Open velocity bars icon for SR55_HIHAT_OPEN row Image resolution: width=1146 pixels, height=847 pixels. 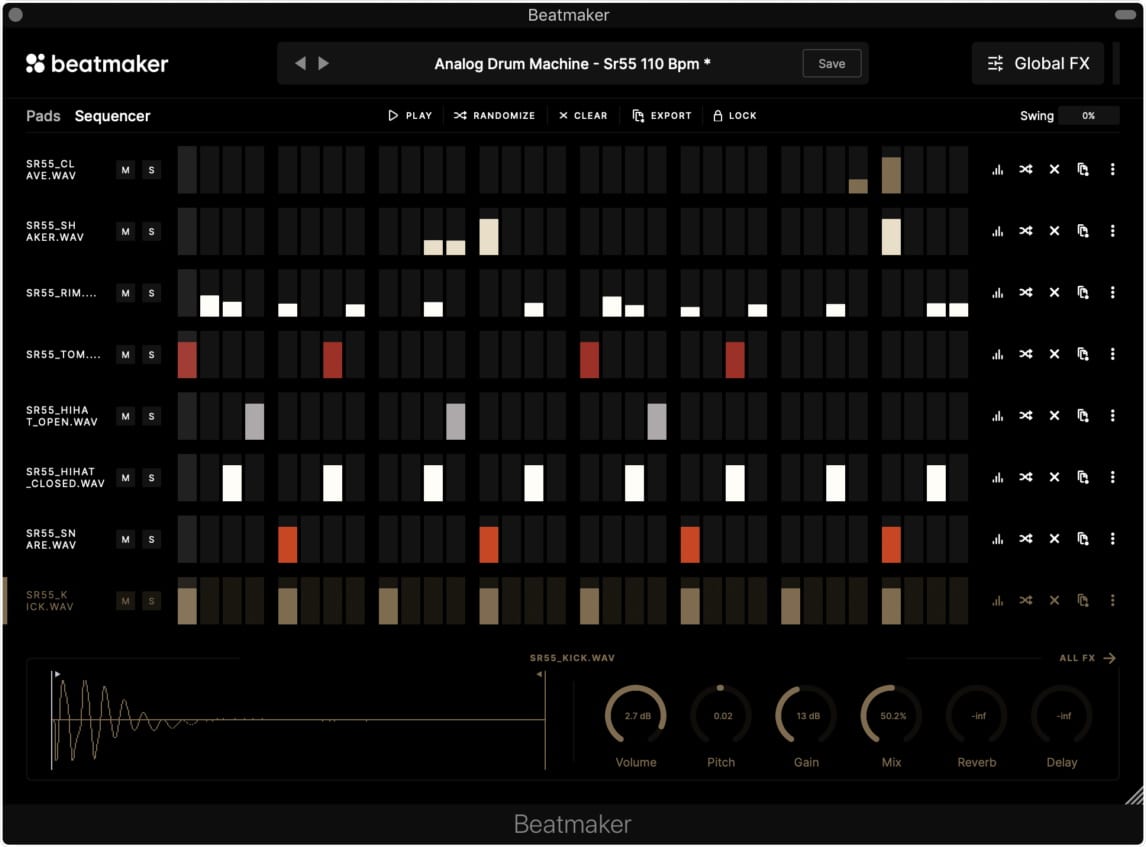pos(997,416)
